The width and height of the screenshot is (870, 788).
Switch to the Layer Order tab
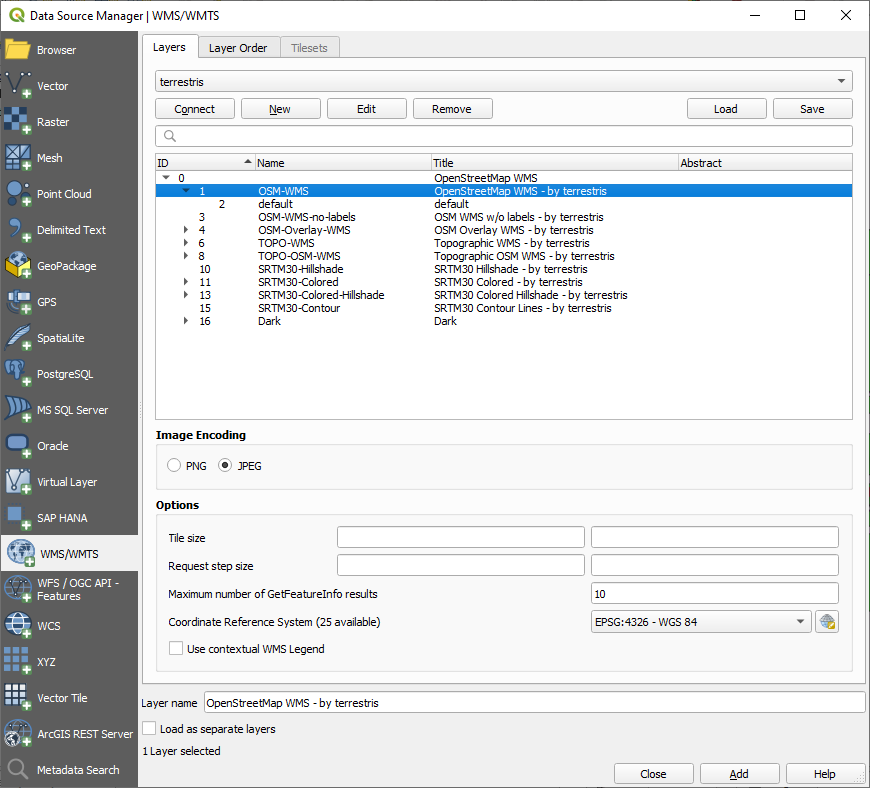(x=238, y=48)
